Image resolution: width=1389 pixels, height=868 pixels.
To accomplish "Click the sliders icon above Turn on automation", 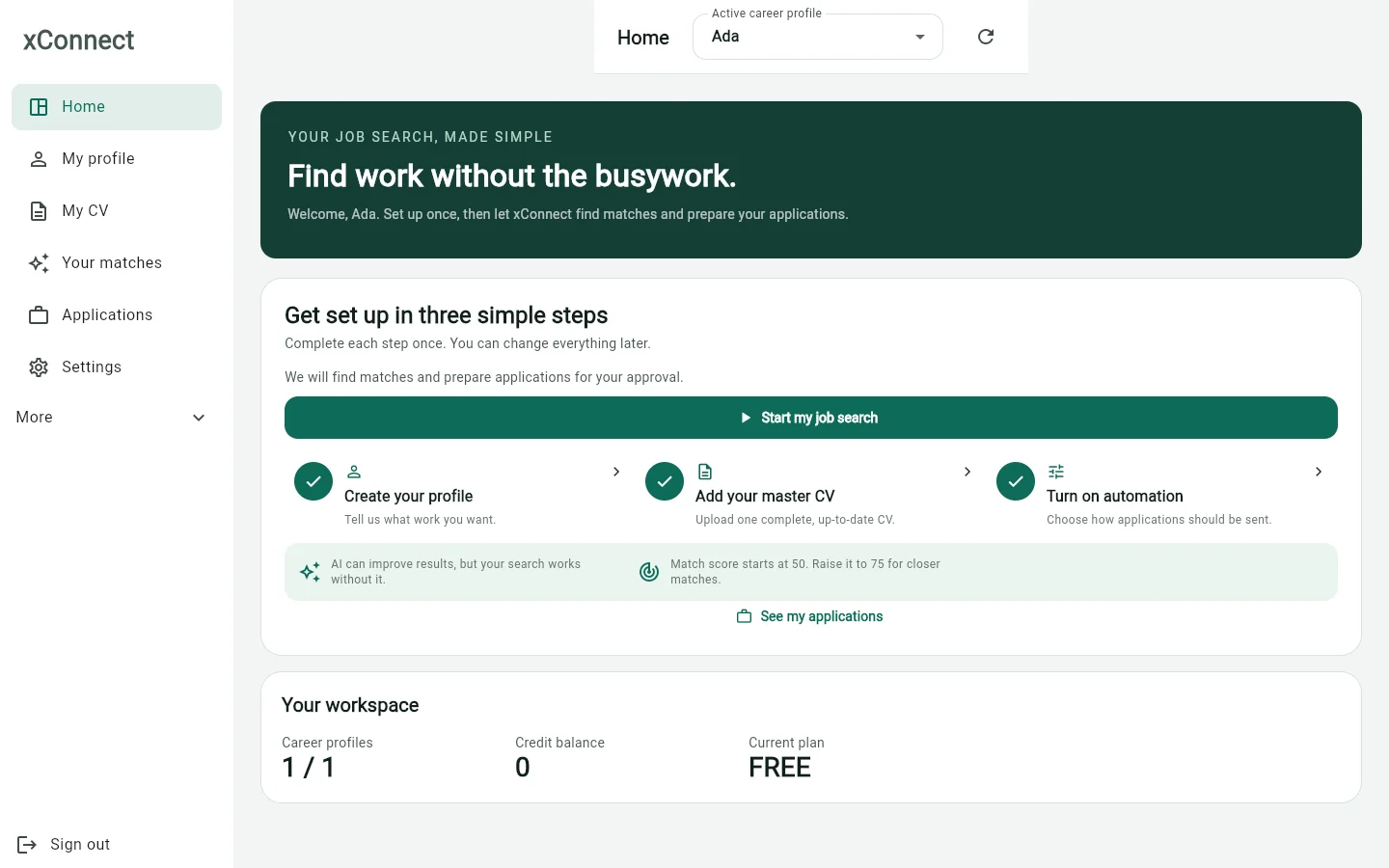I will pos(1056,472).
